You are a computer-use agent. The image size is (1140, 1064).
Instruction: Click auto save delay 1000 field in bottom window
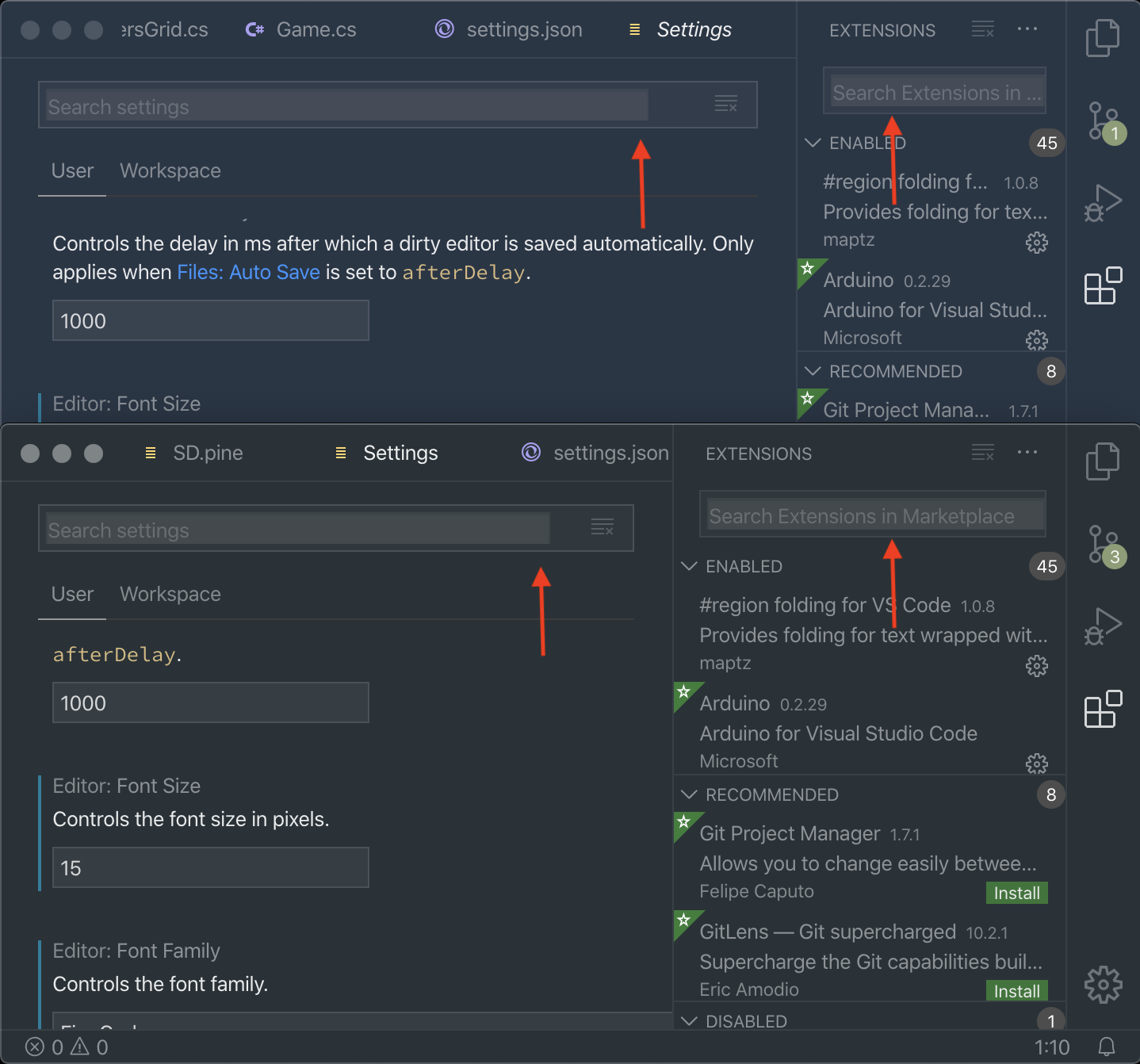click(x=211, y=702)
